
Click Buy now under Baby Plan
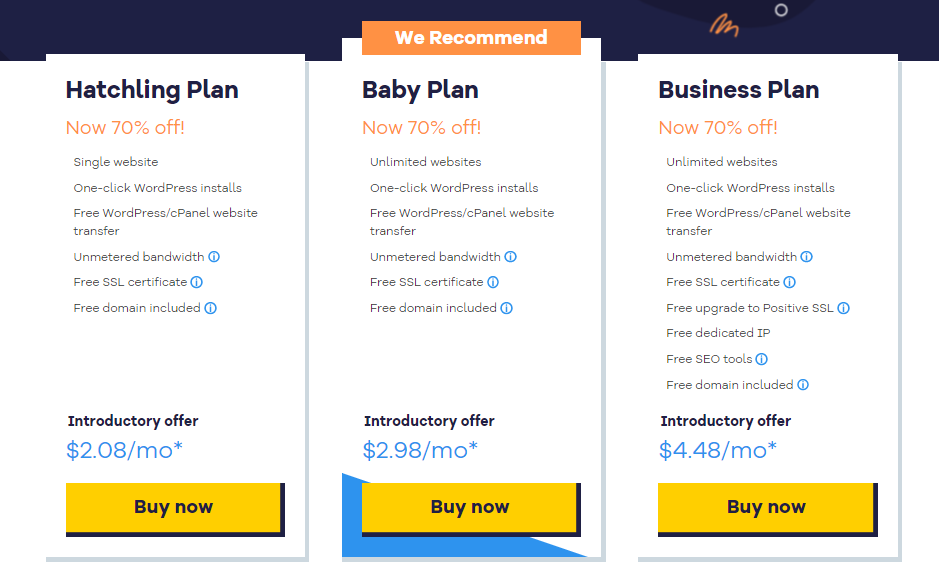(x=471, y=509)
